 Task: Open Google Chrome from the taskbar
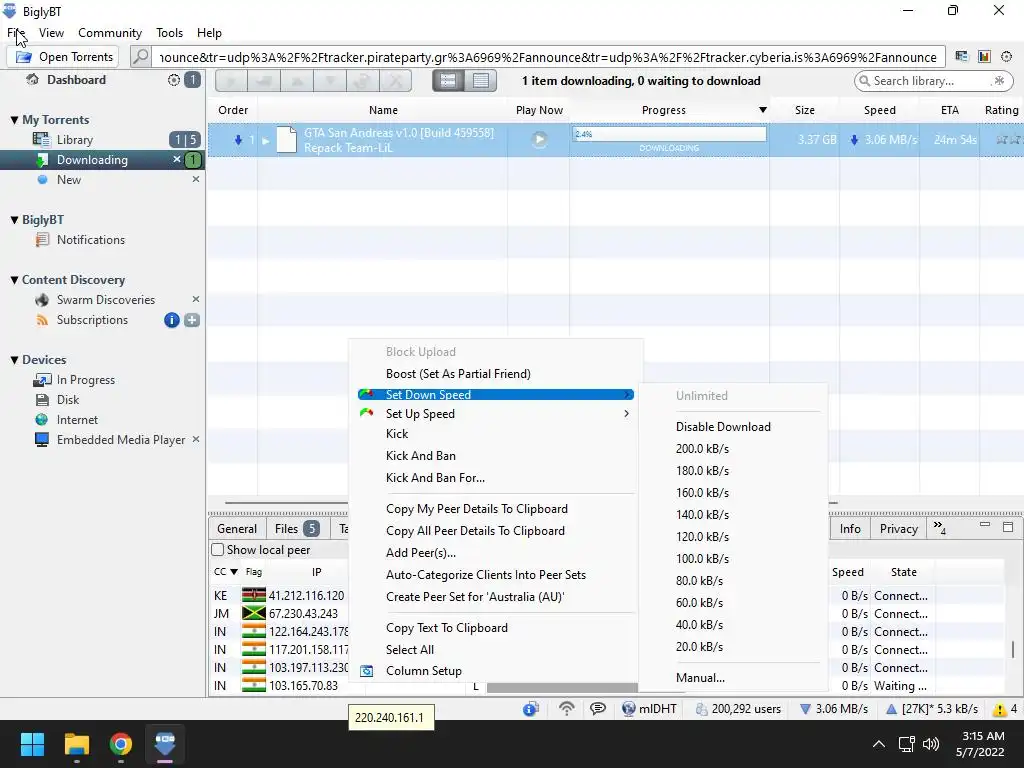pos(121,744)
